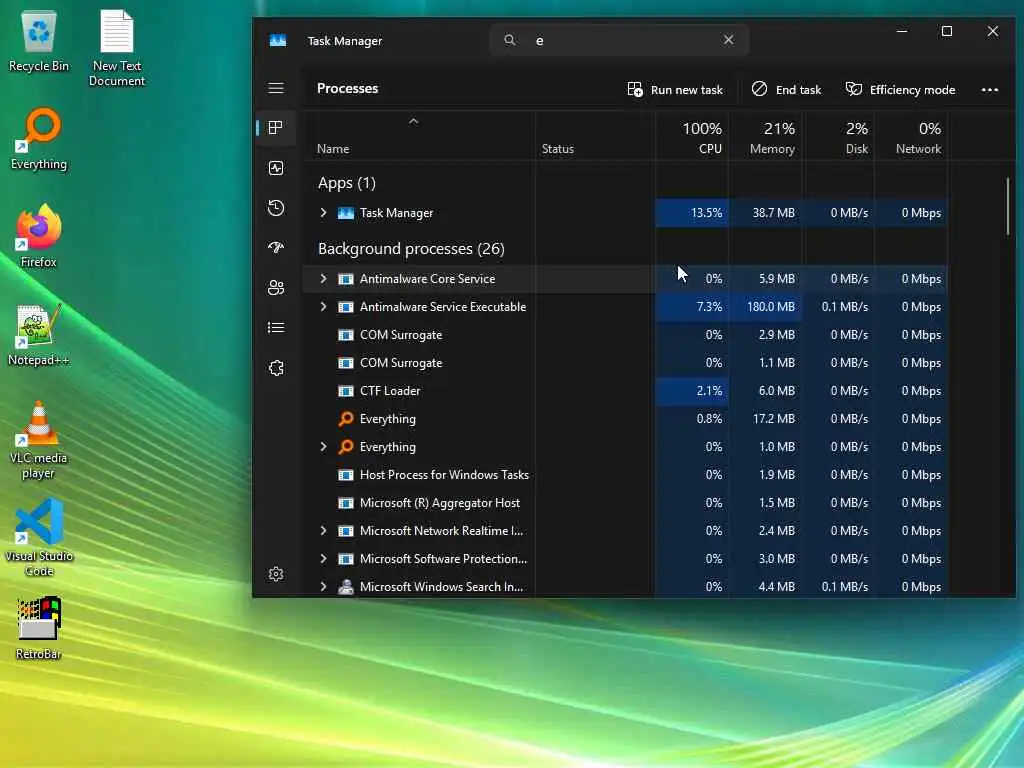Click the Apps (1) group header

(x=347, y=183)
